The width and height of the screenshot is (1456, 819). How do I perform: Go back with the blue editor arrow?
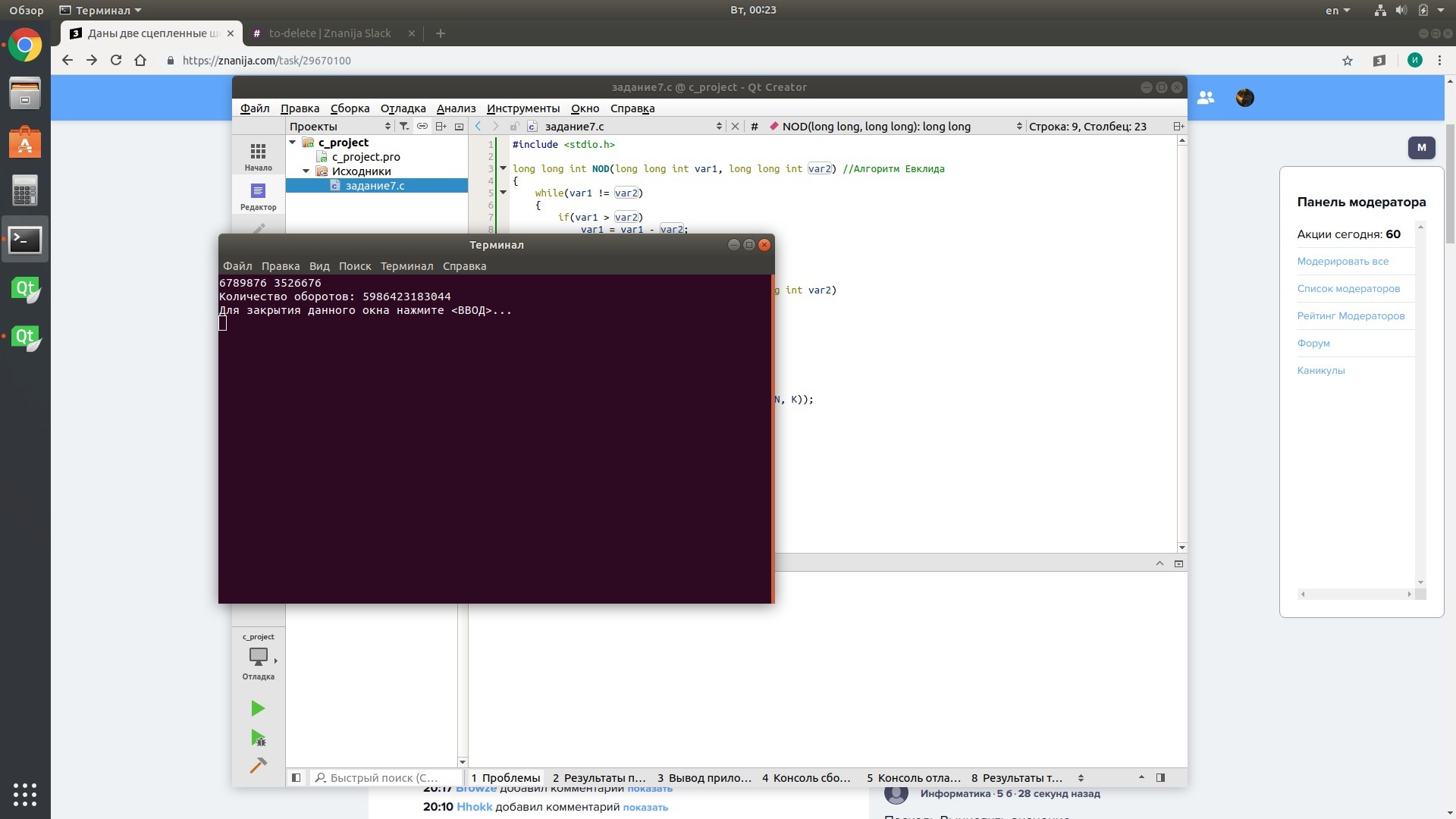478,127
